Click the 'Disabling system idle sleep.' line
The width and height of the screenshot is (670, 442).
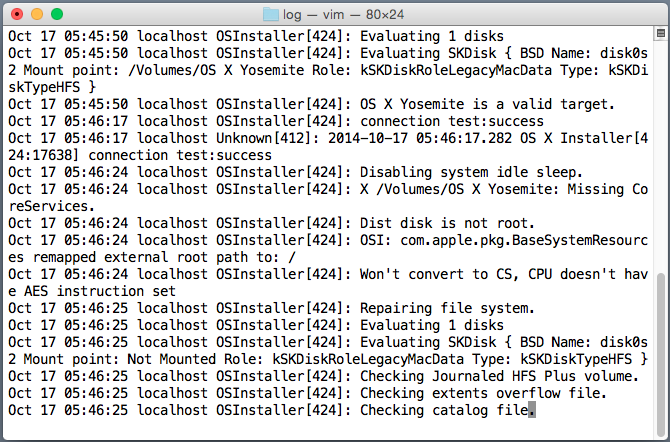295,172
